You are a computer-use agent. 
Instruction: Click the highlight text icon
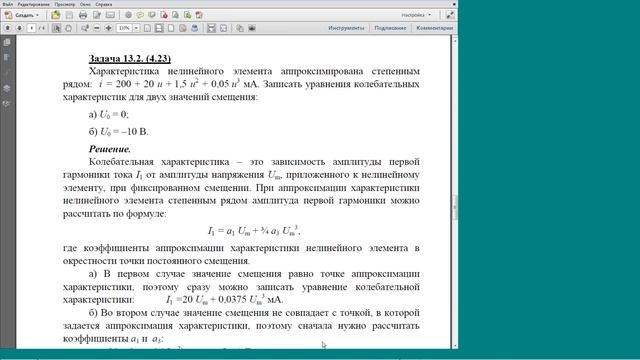152,15
